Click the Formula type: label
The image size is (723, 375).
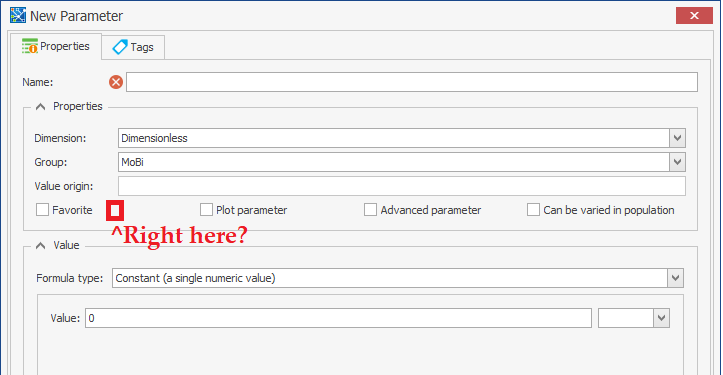click(x=70, y=278)
